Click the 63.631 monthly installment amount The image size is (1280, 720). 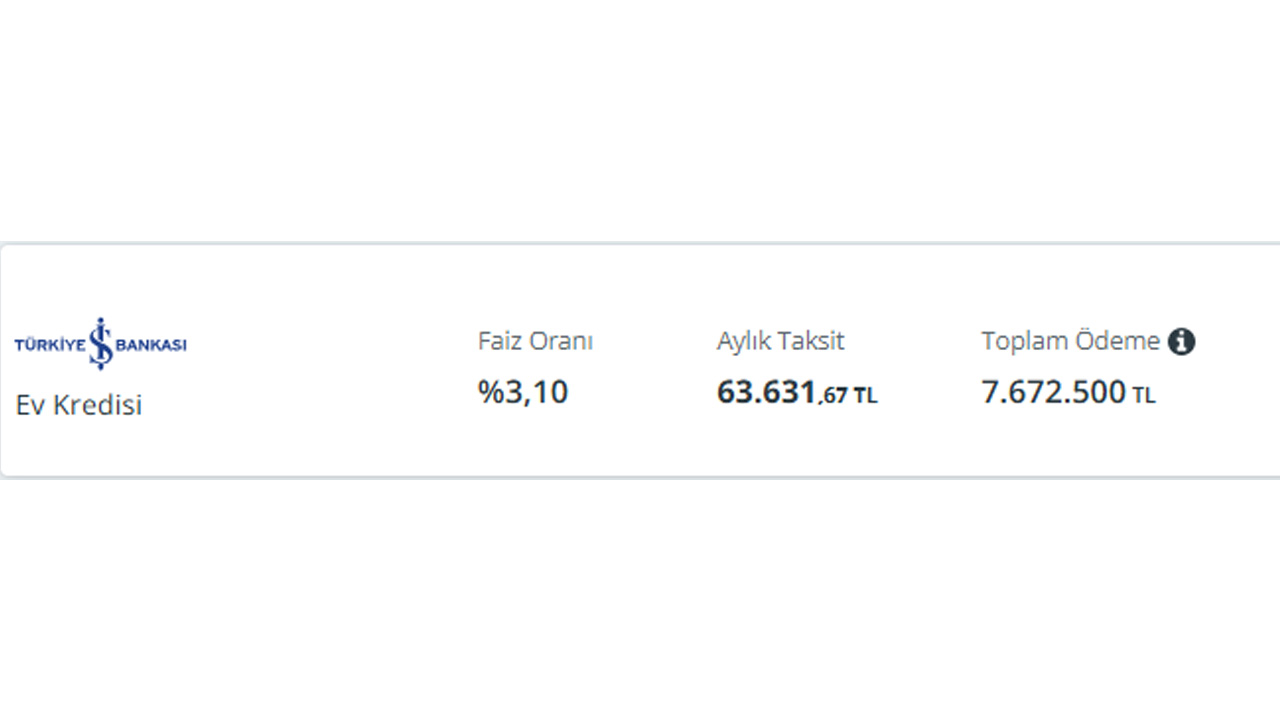coord(766,392)
